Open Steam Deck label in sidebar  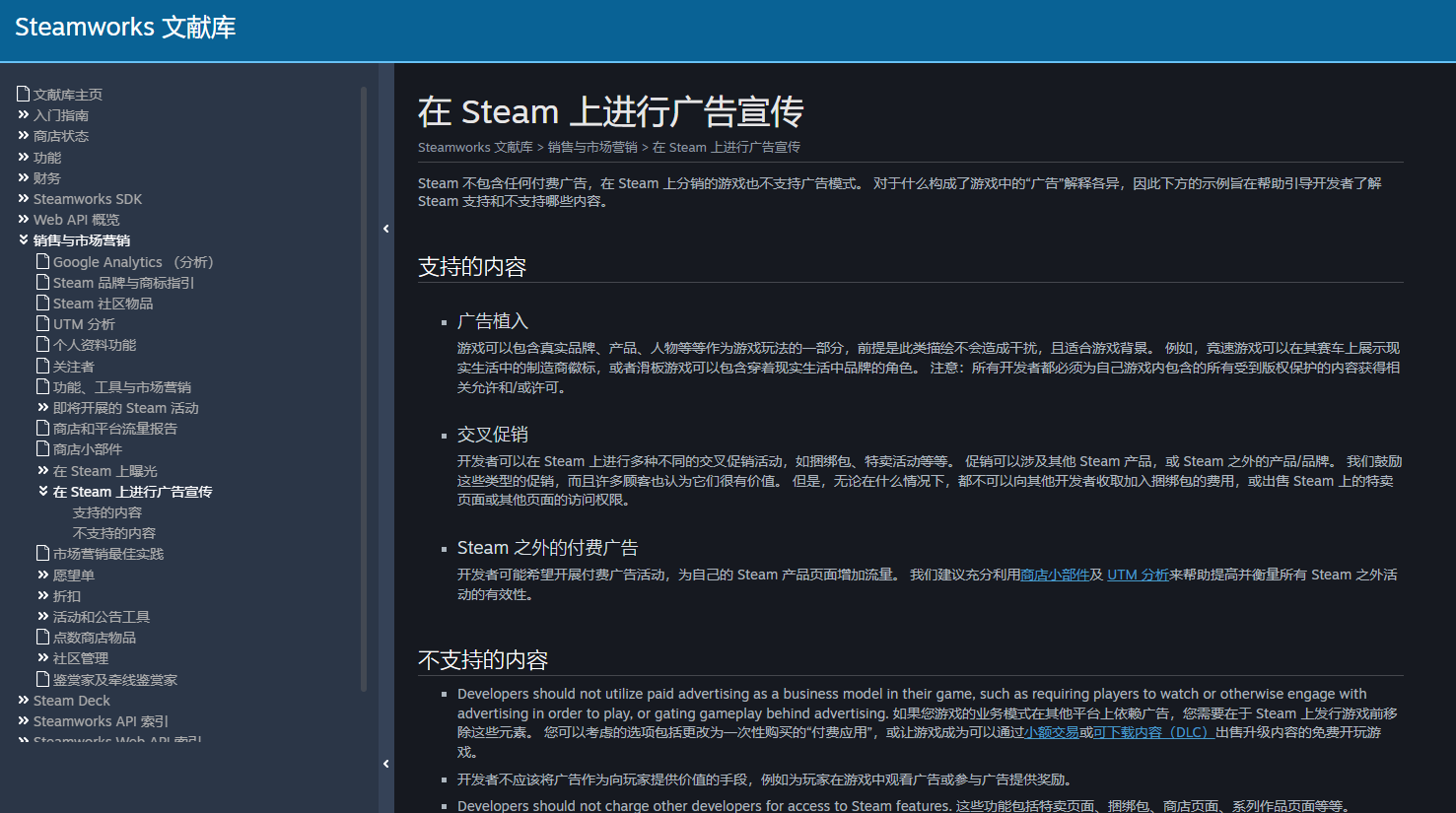[x=72, y=701]
